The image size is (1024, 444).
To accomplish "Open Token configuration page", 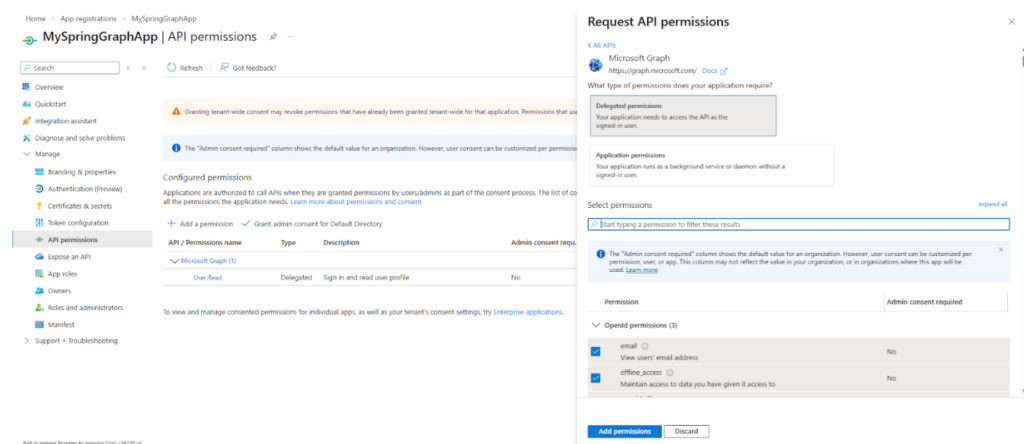I will (77, 223).
